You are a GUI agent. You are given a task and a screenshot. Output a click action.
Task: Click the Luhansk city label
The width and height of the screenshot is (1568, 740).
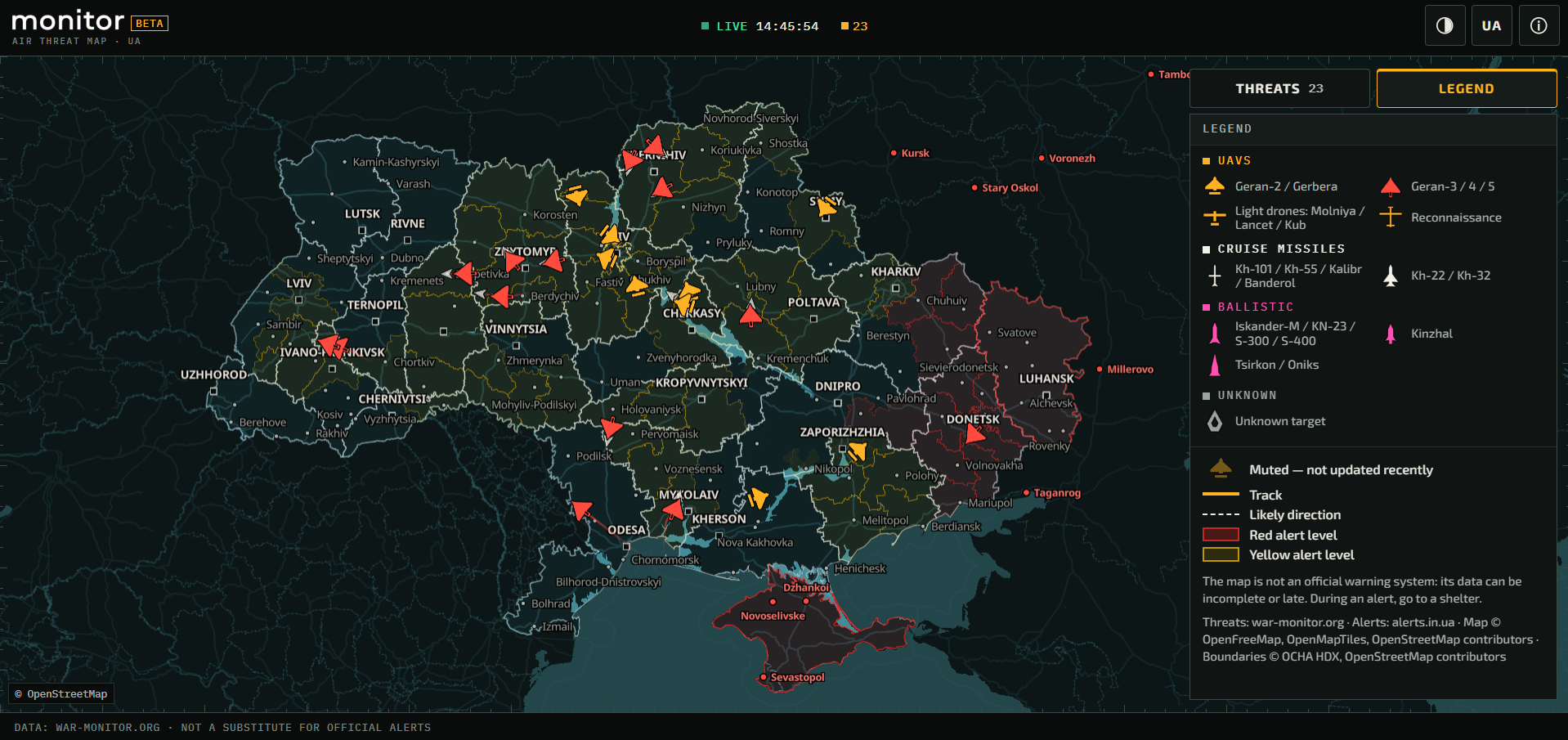coord(1046,379)
